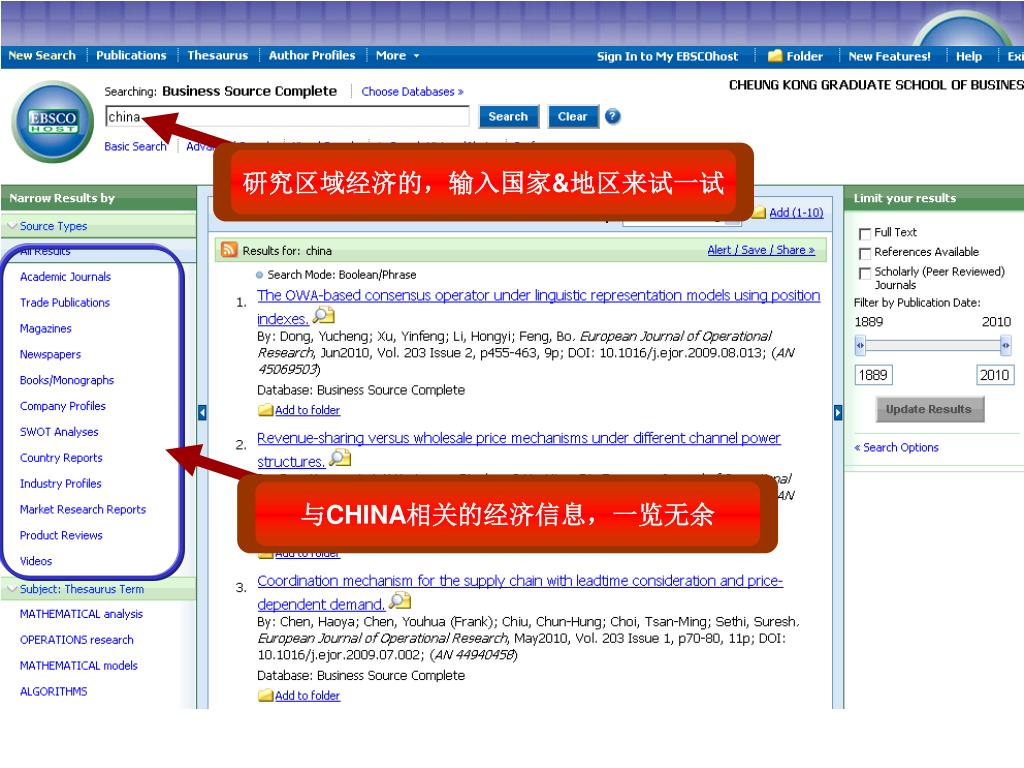This screenshot has width=1024, height=768.
Task: Open the Publications menu item
Action: click(x=131, y=56)
